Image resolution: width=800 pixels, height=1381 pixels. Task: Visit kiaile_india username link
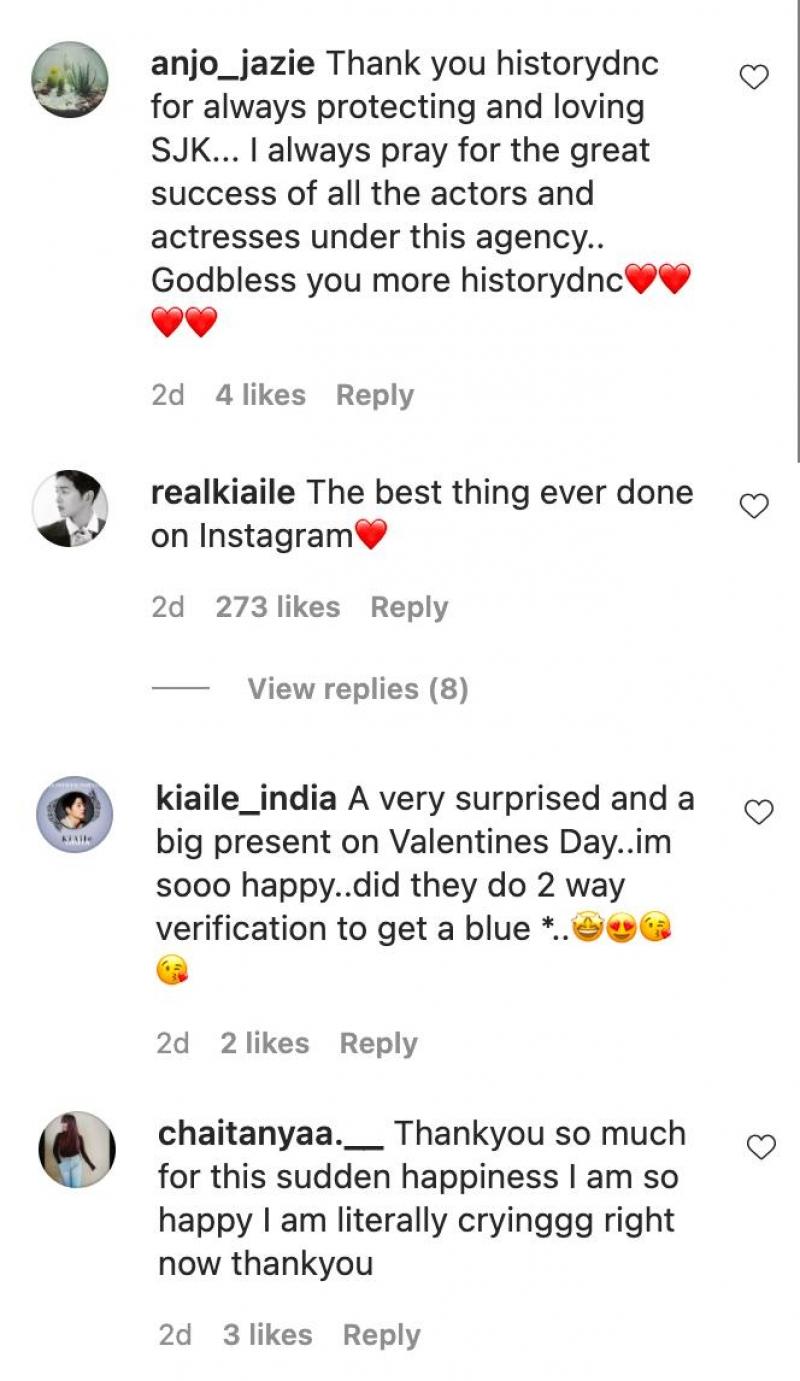pyautogui.click(x=247, y=798)
